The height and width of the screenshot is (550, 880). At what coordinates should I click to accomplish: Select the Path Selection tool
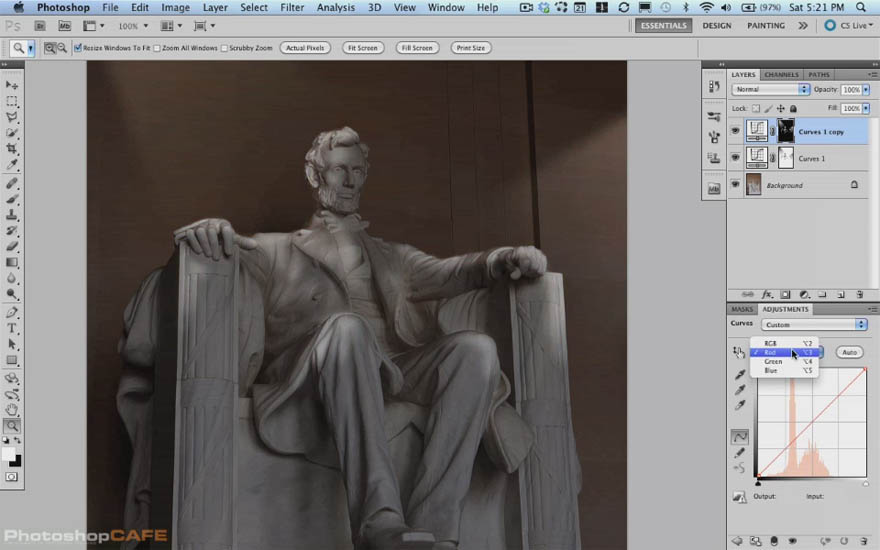tap(11, 344)
